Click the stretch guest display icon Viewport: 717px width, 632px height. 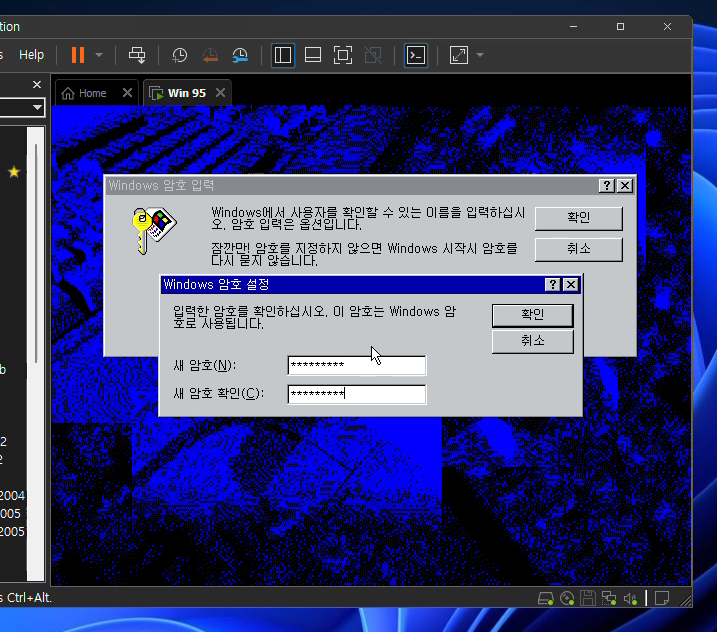(x=459, y=55)
